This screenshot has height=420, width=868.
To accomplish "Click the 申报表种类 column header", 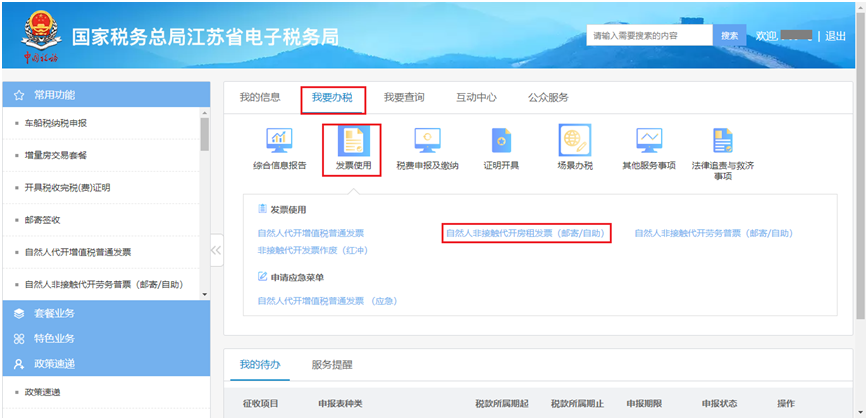I will click(340, 403).
